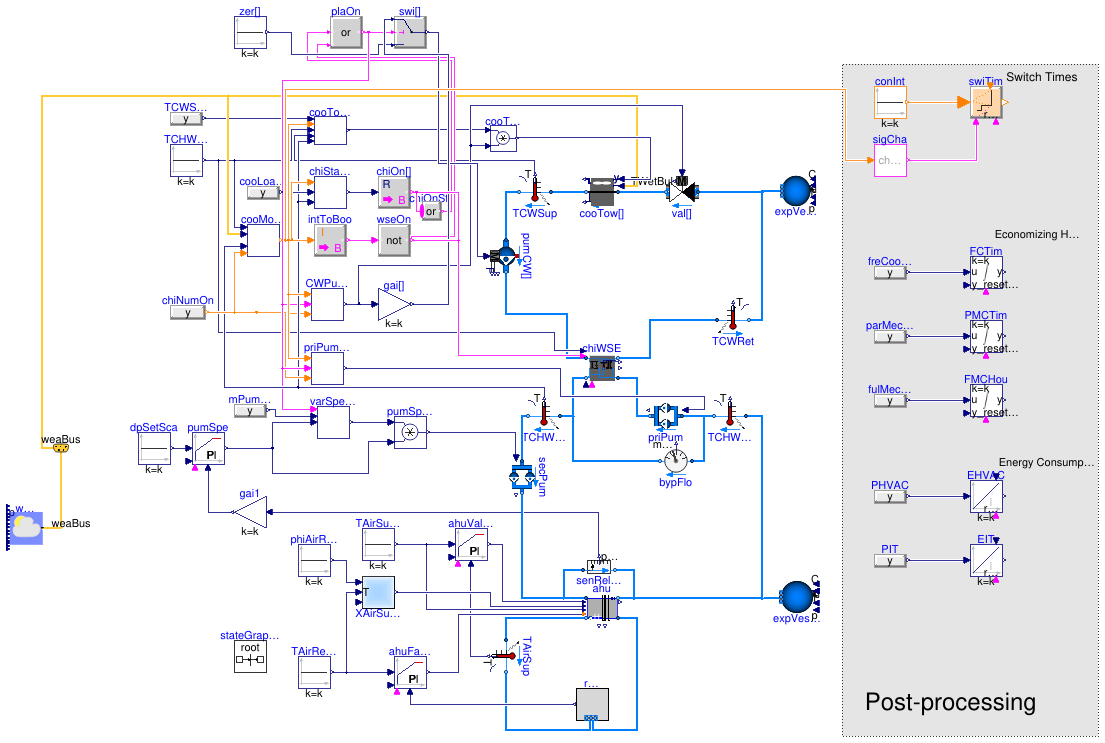This screenshot has width=1105, height=743.
Task: Select the gai1 gain triangle
Action: 250,512
